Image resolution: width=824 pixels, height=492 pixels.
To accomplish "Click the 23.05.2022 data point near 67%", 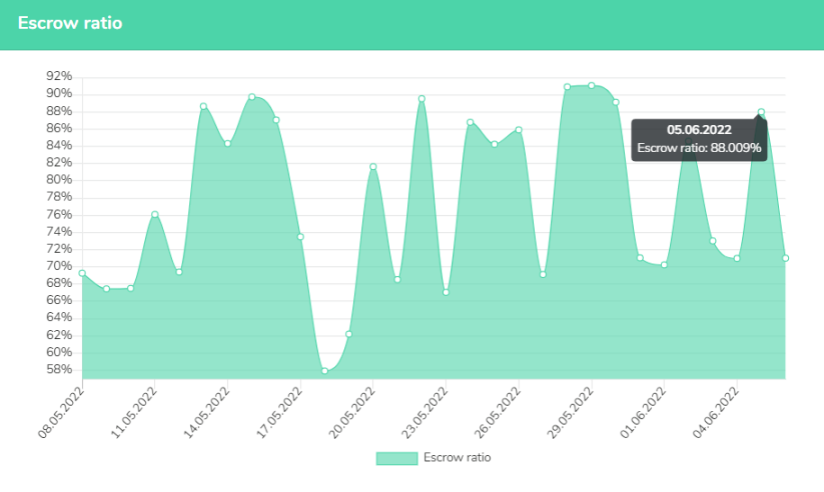I will coord(446,292).
